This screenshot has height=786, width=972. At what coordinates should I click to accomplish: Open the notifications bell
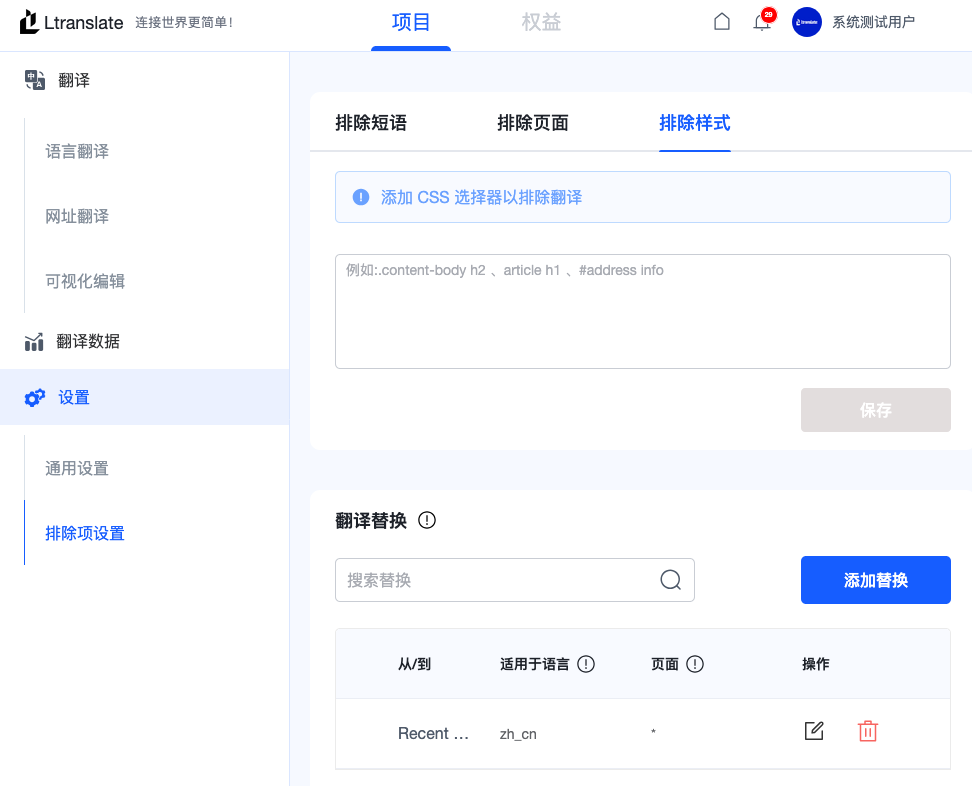click(762, 23)
